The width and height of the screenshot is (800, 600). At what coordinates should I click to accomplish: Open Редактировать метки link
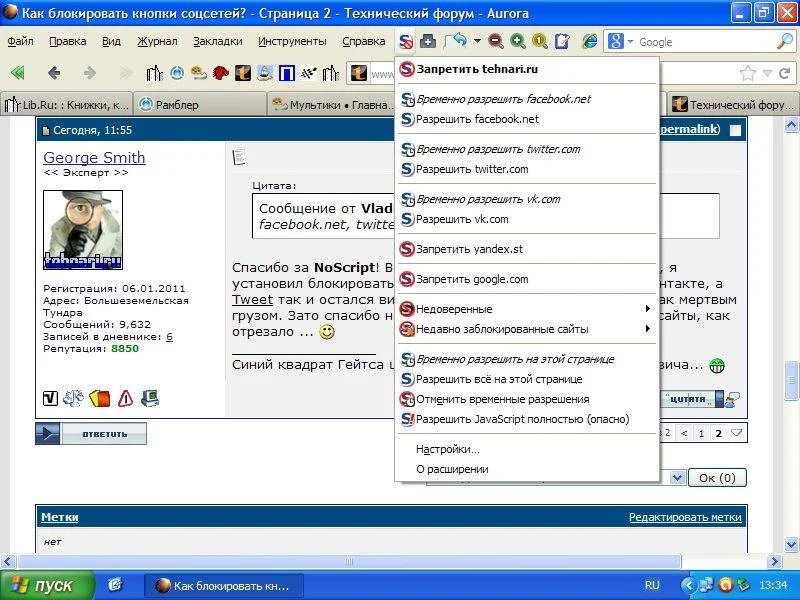click(685, 517)
